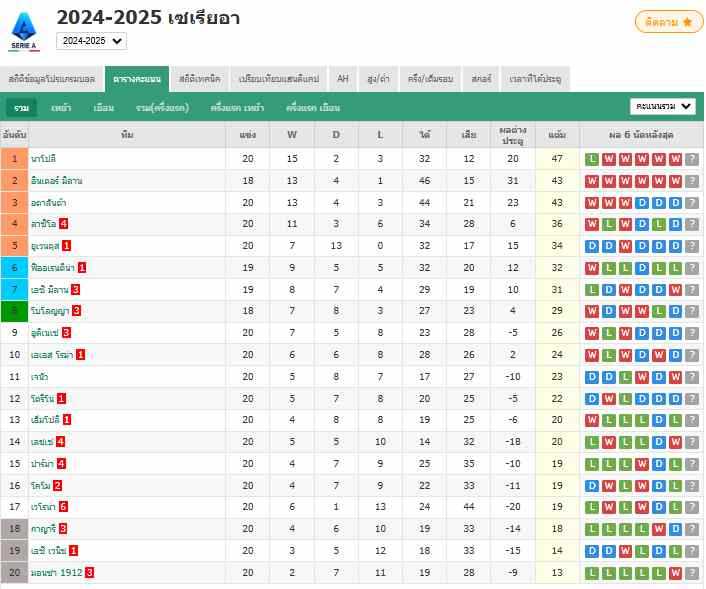Open the นาโปลี team link
This screenshot has height=589, width=706.
(43, 159)
